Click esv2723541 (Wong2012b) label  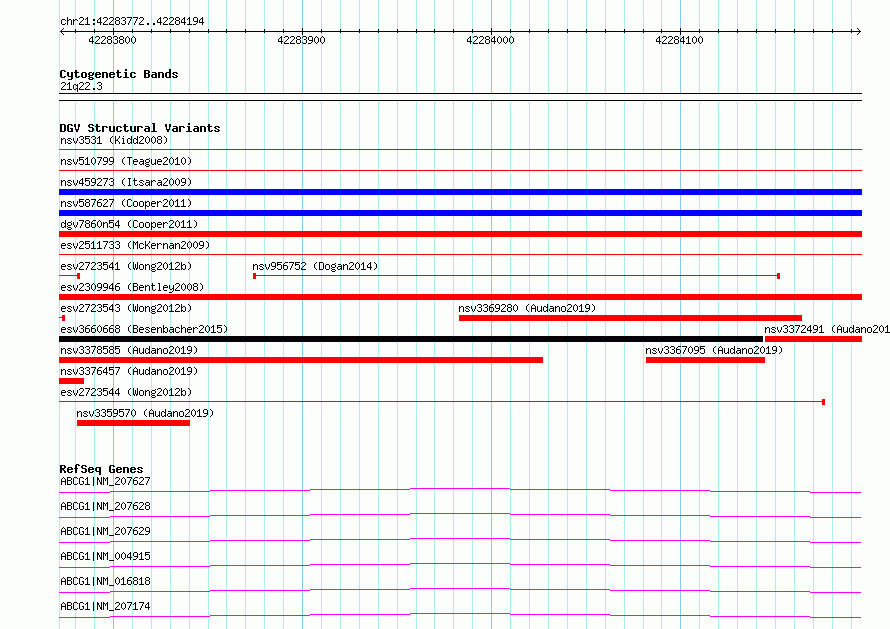click(x=126, y=266)
